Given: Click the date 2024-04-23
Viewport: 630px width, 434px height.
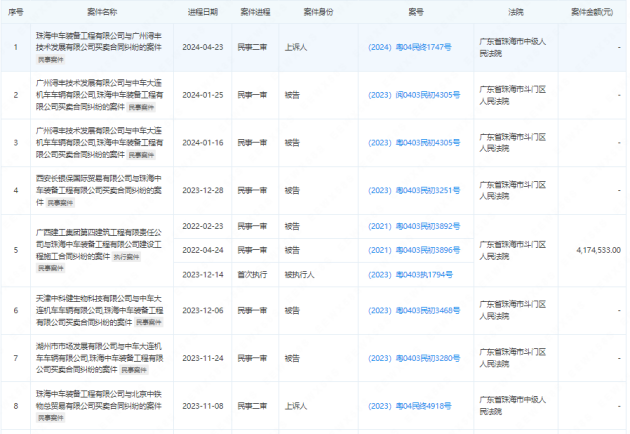Looking at the screenshot, I should click(x=202, y=47).
